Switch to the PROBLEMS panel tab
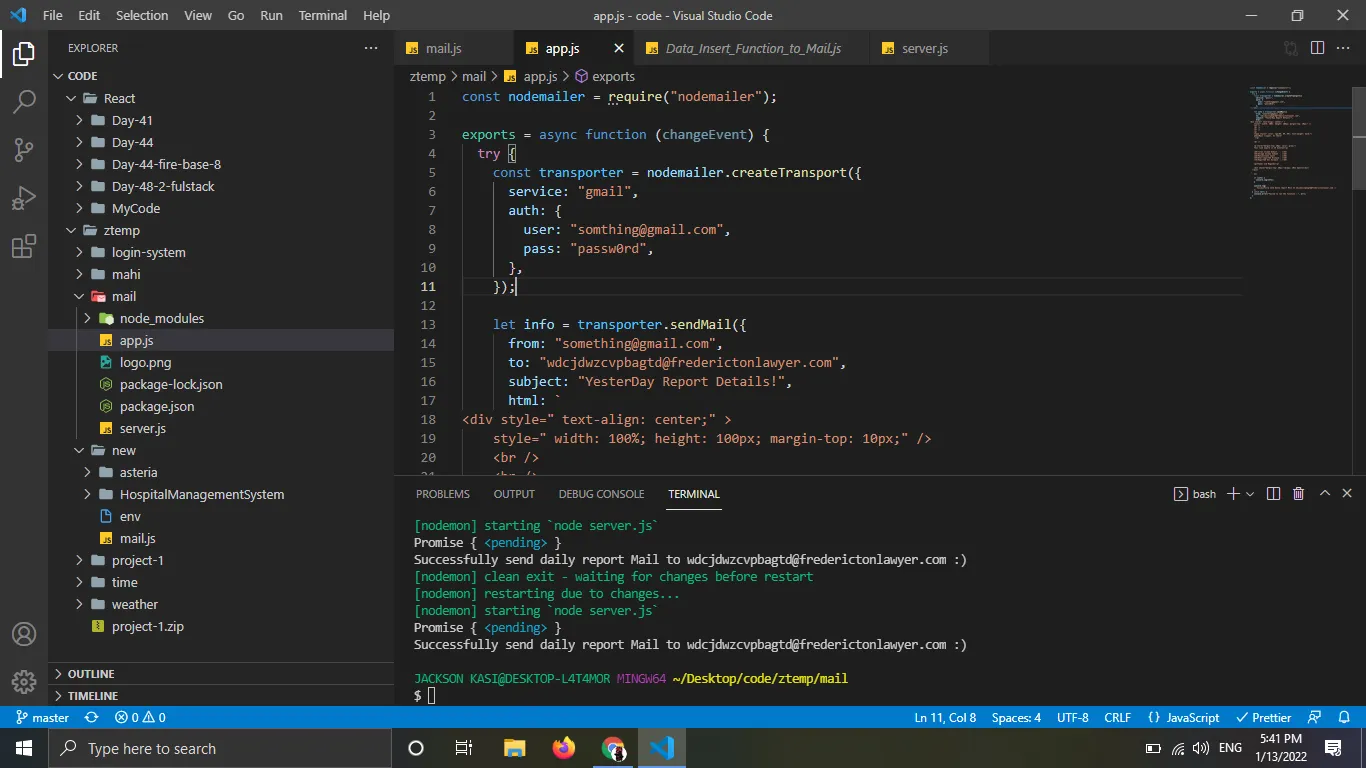 tap(442, 494)
